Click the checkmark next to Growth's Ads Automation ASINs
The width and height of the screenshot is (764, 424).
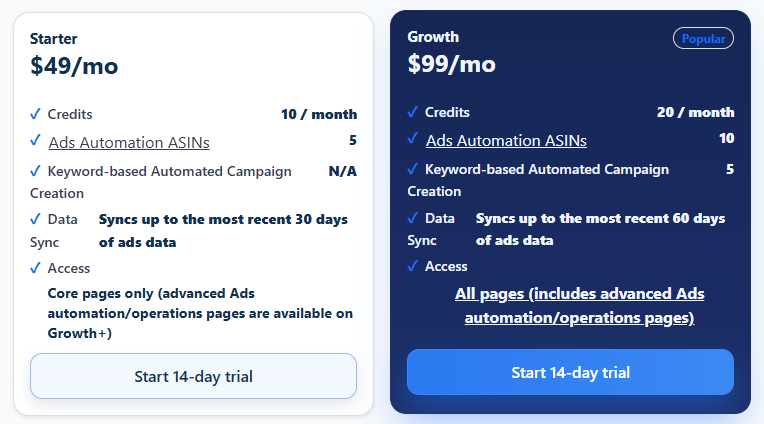[413, 139]
